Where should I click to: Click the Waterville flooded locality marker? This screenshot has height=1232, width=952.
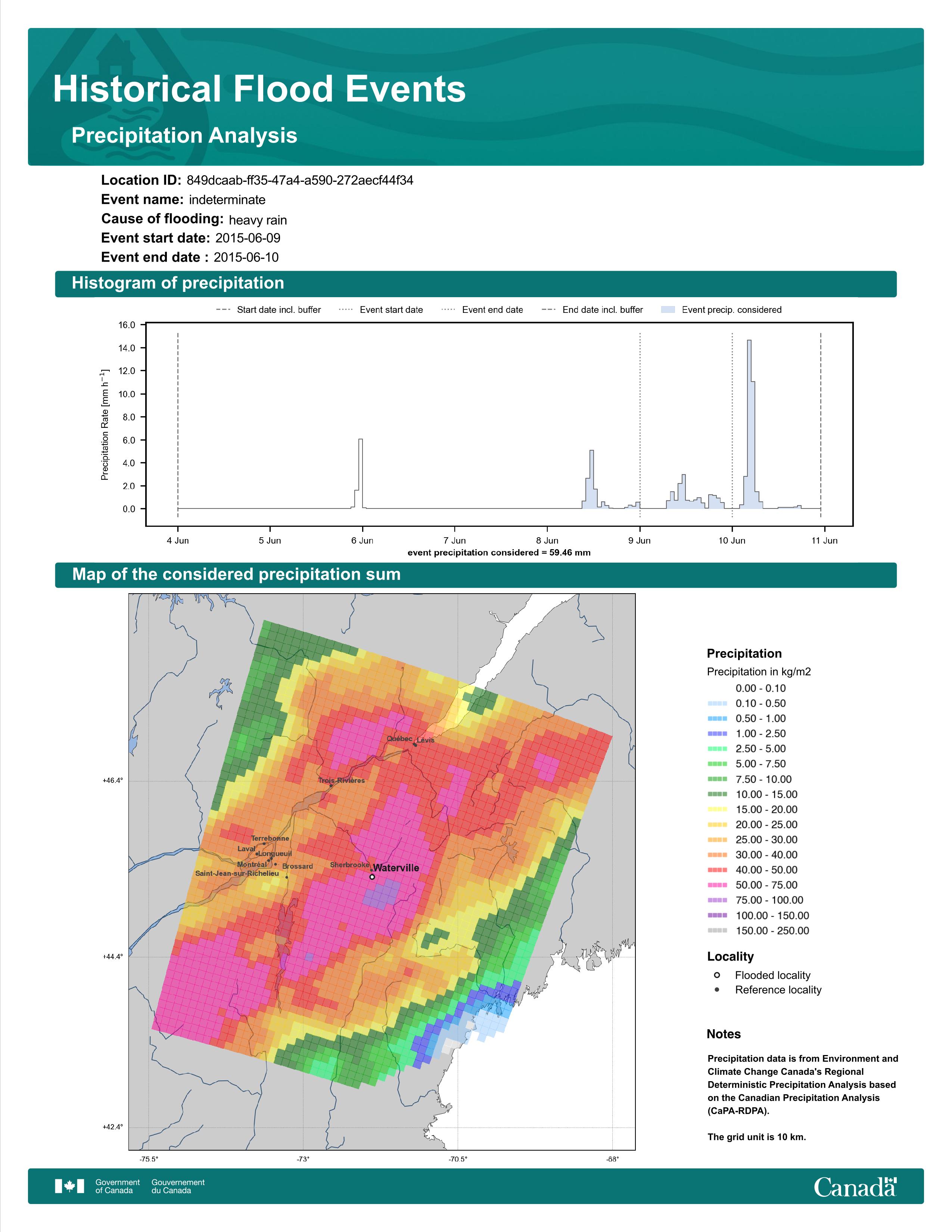point(372,877)
